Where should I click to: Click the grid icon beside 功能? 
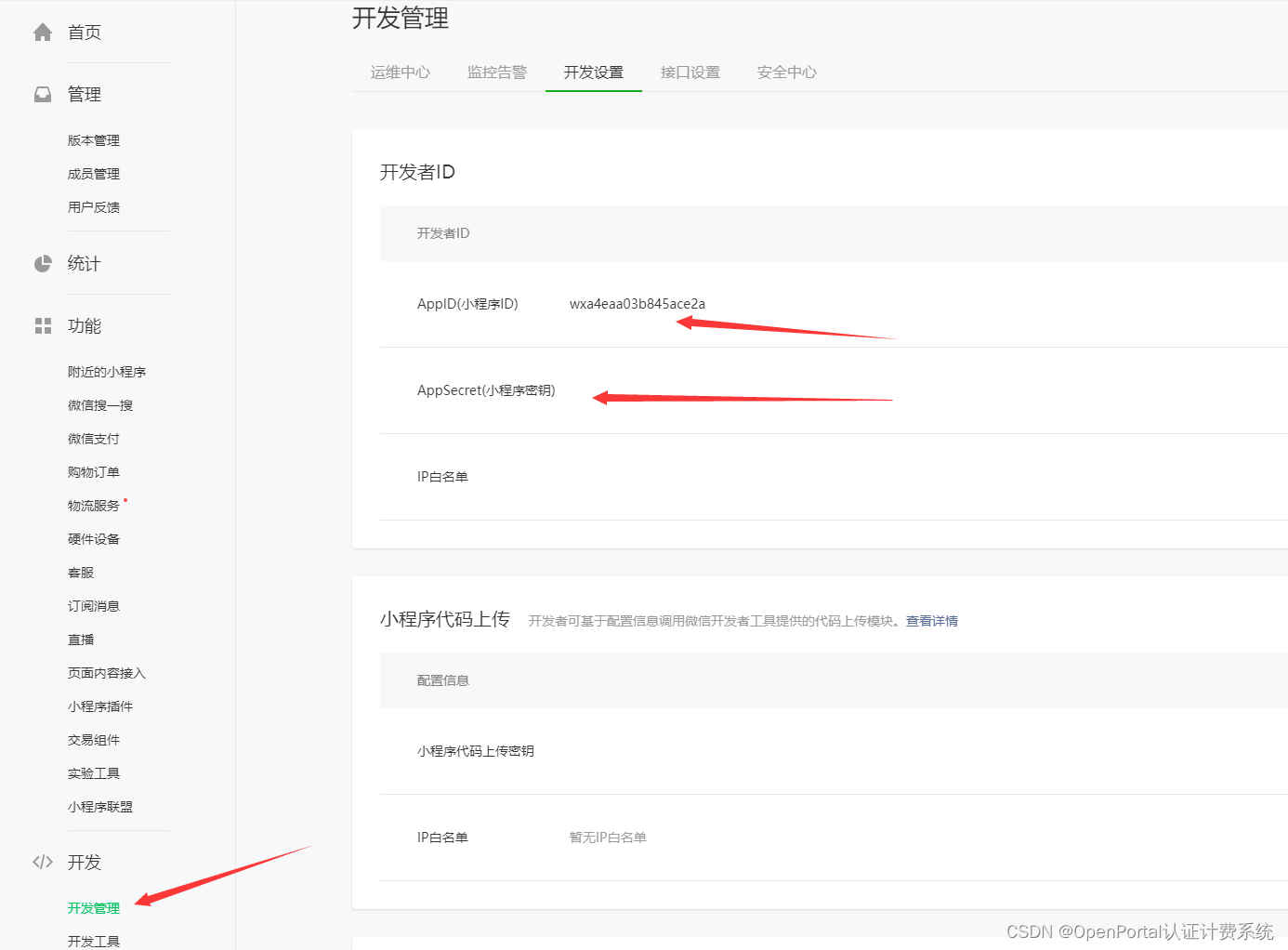tap(43, 326)
